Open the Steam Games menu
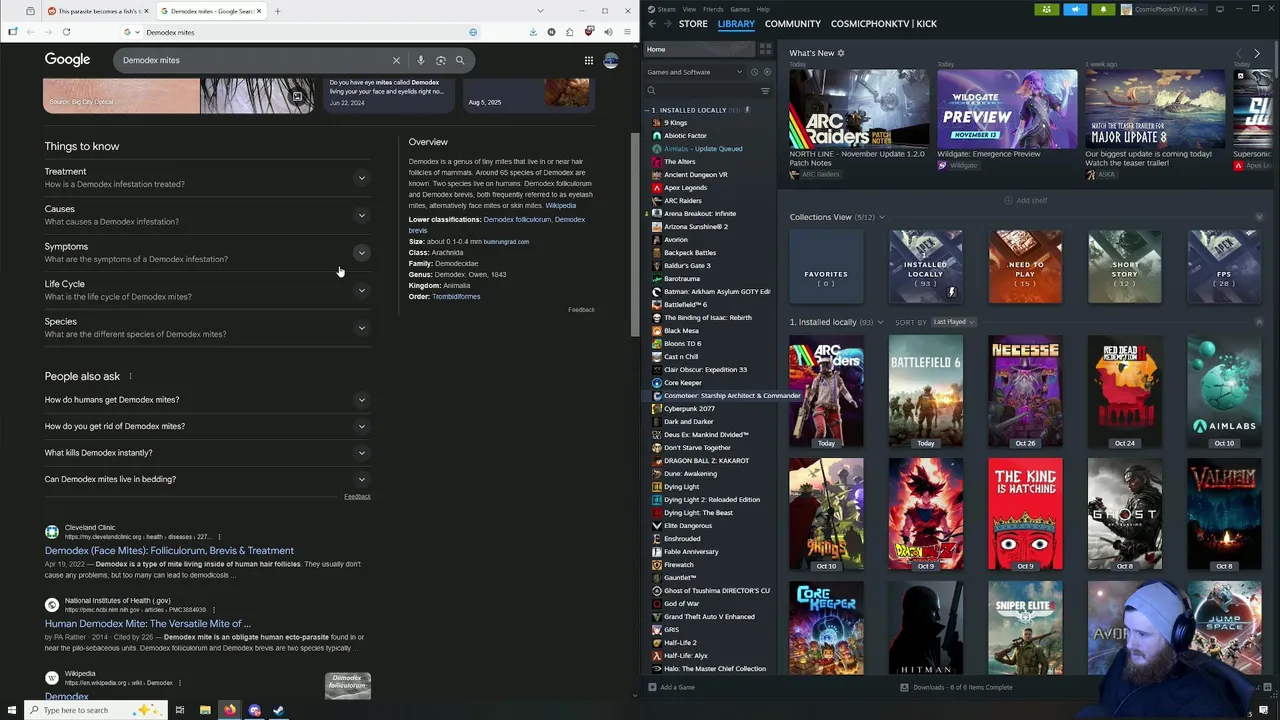 [x=740, y=9]
